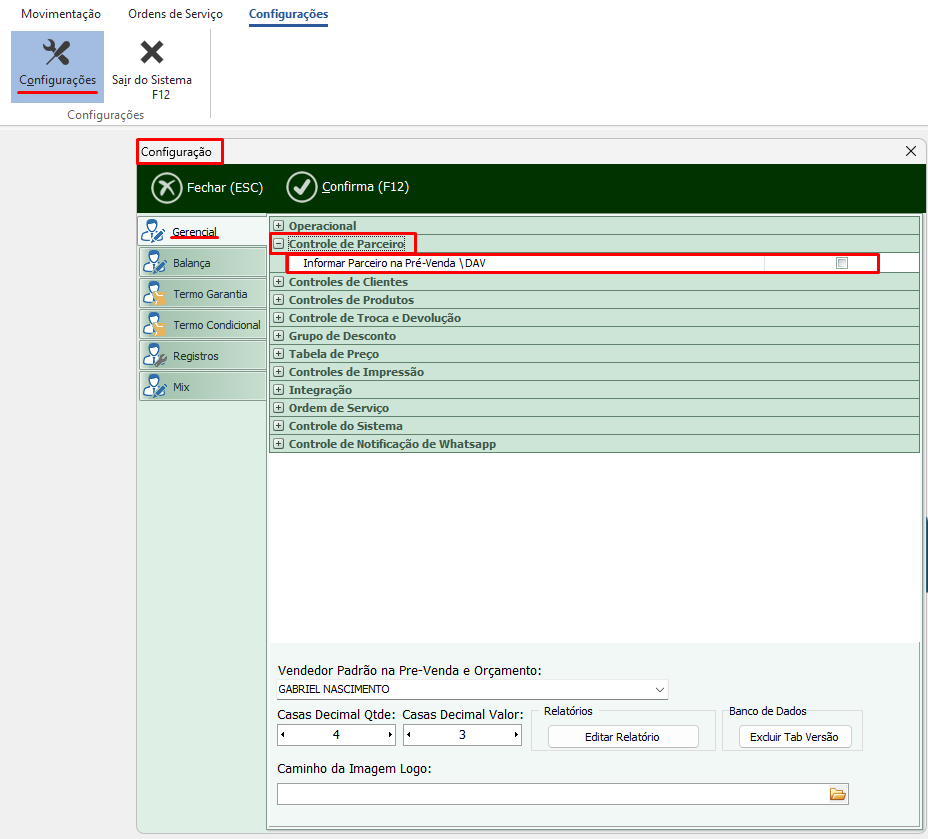Screen dimensions: 928x839
Task: Click the Configurações wrench icon in ribbon
Action: 57,53
